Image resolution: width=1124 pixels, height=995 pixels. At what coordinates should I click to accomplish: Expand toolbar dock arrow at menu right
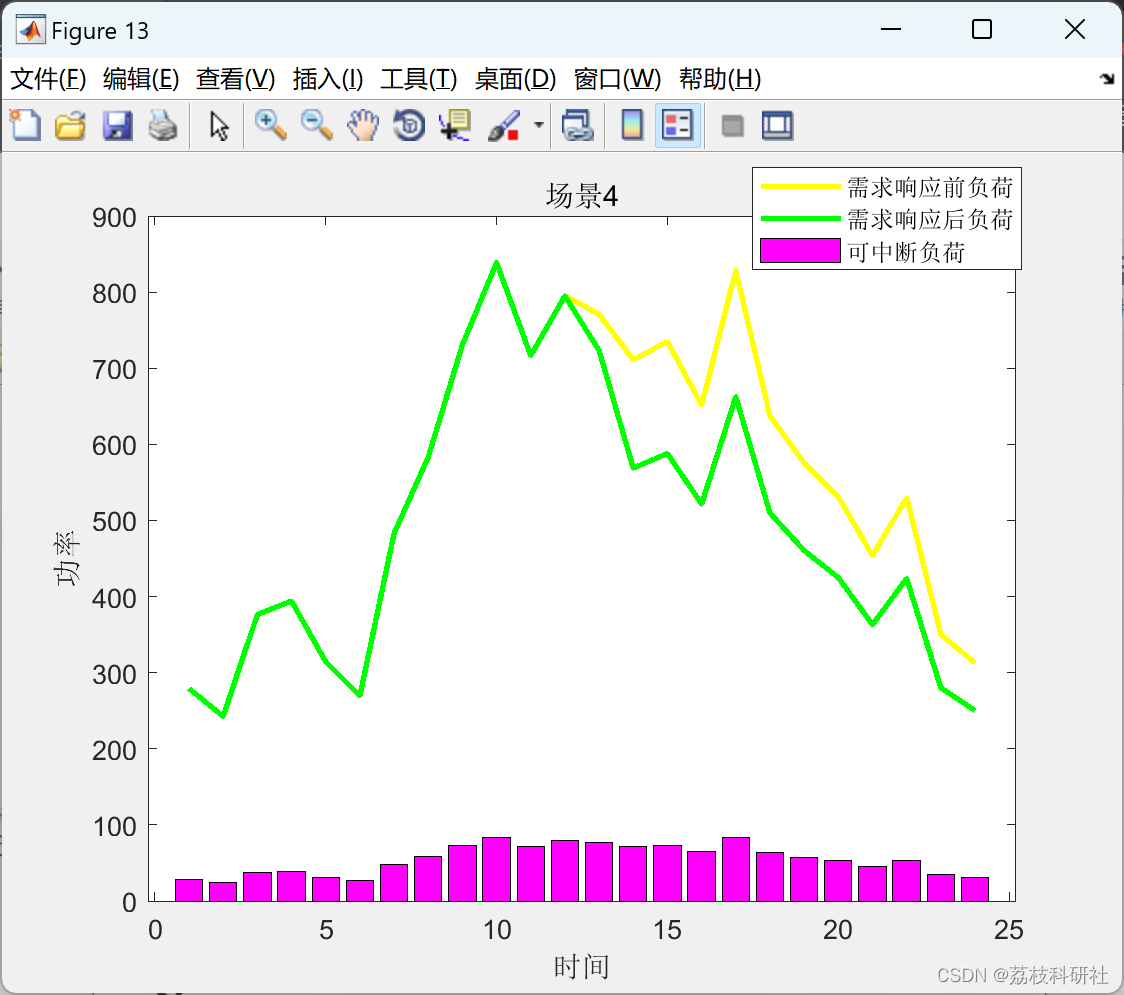coord(1108,79)
